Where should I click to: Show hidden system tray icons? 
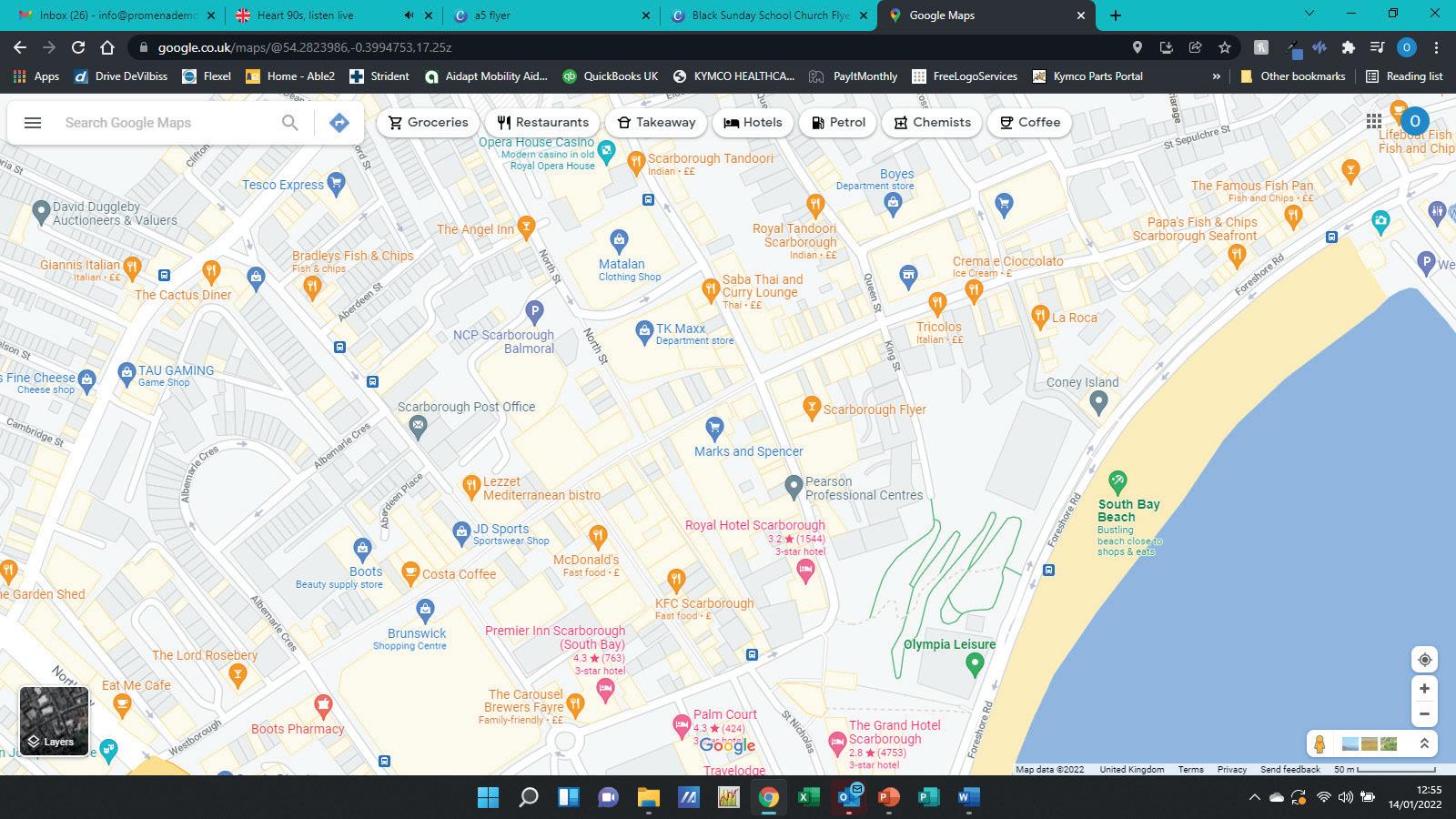1254,797
